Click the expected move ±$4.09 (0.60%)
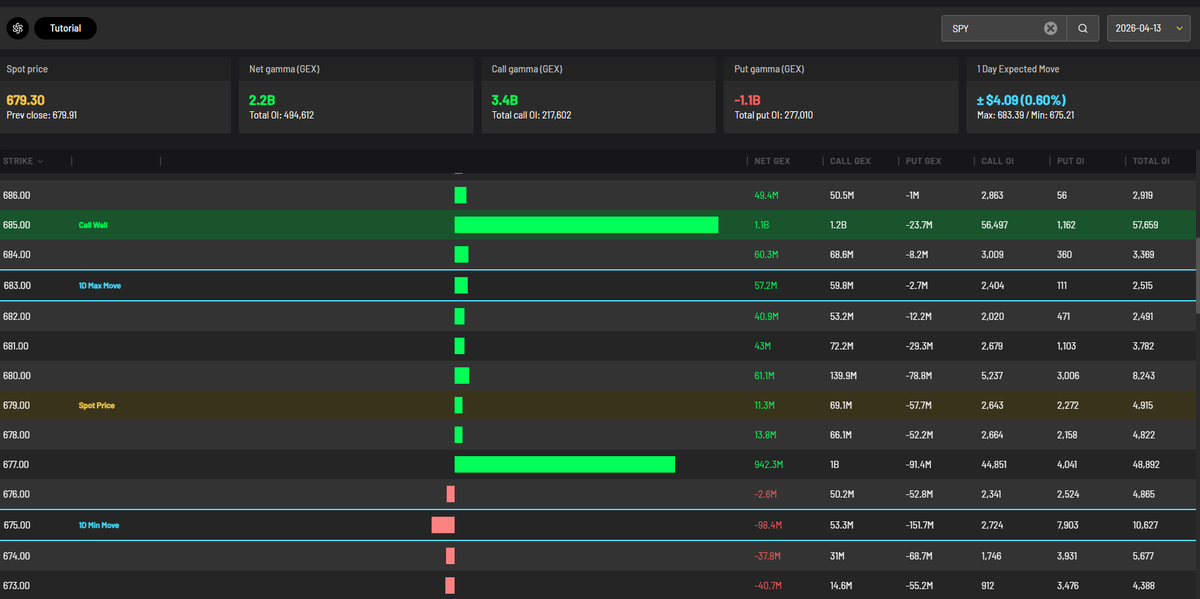 pyautogui.click(x=1021, y=100)
